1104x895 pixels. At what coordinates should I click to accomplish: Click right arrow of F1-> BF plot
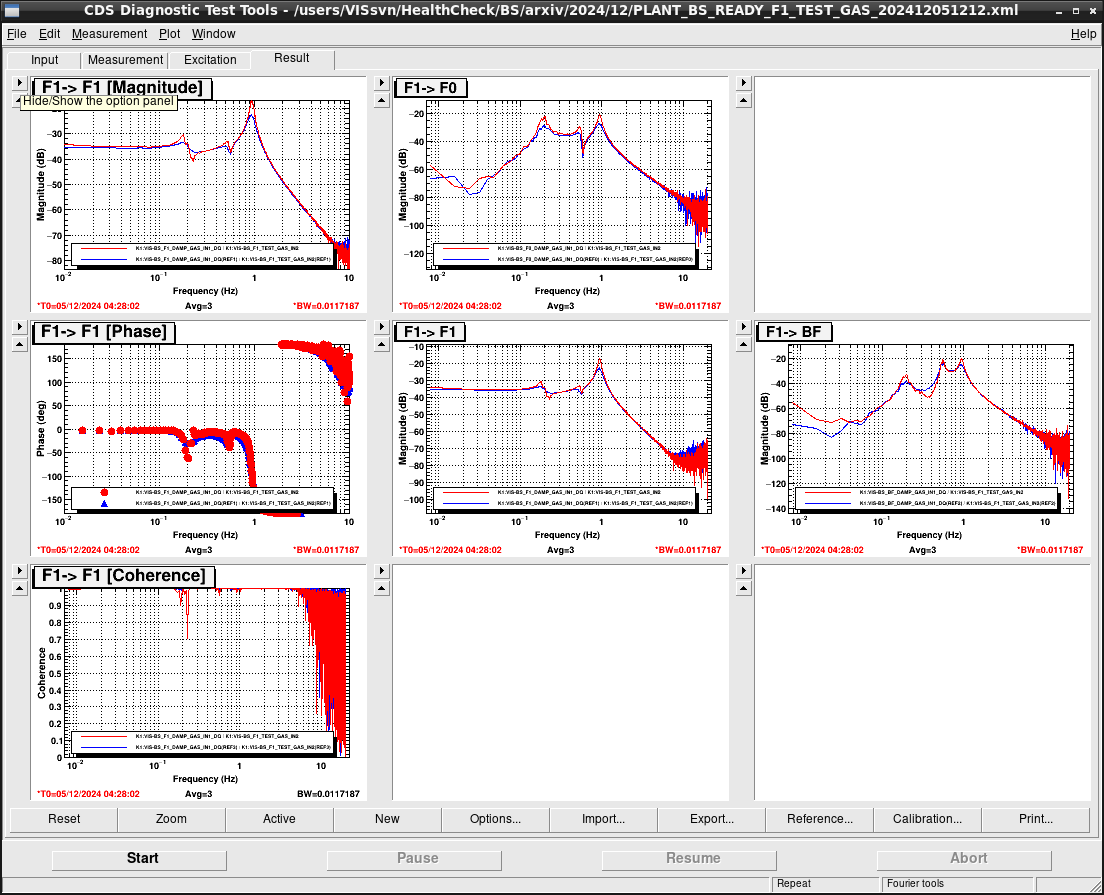(744, 327)
